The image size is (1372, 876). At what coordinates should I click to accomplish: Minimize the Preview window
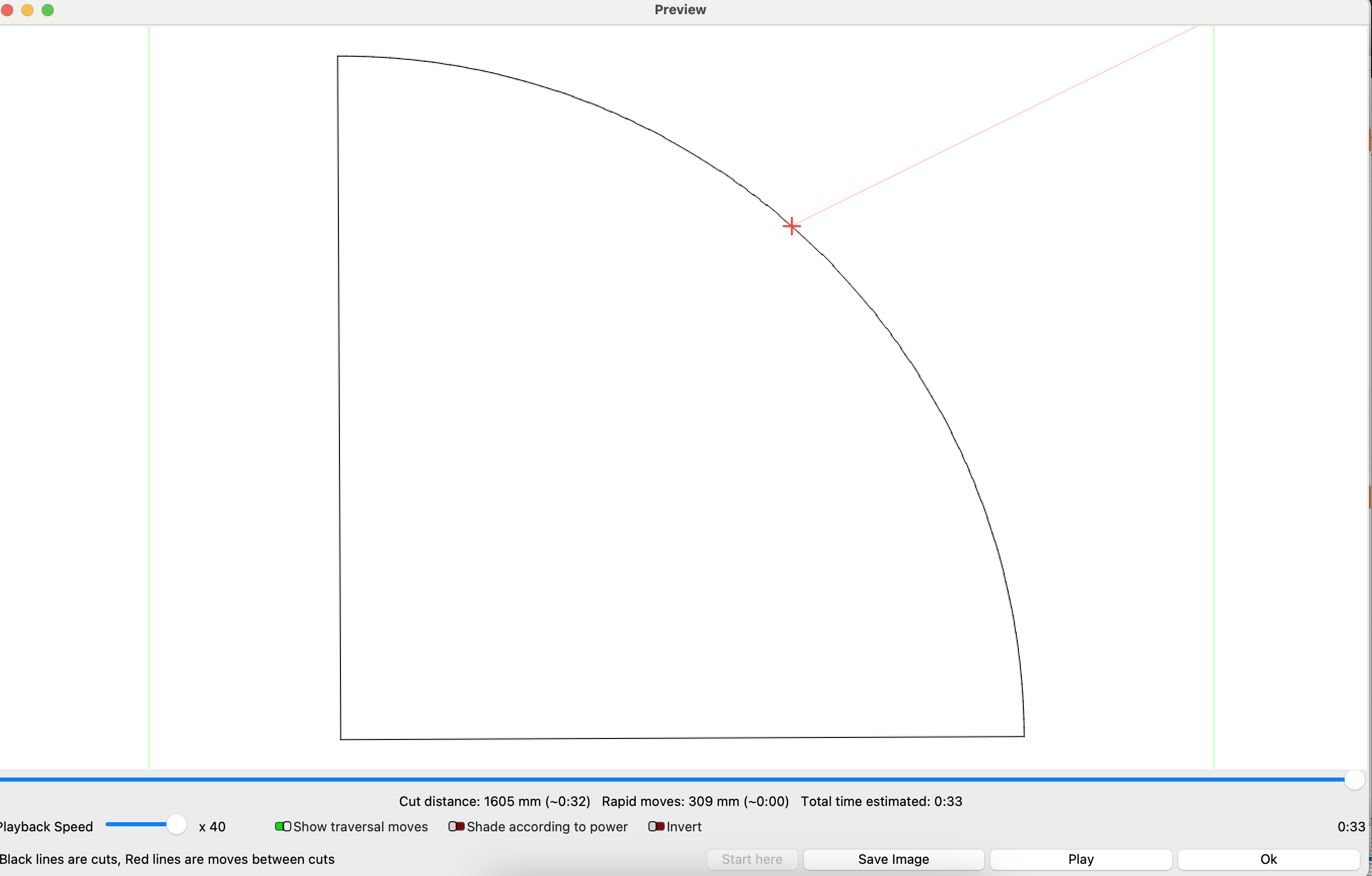(27, 10)
